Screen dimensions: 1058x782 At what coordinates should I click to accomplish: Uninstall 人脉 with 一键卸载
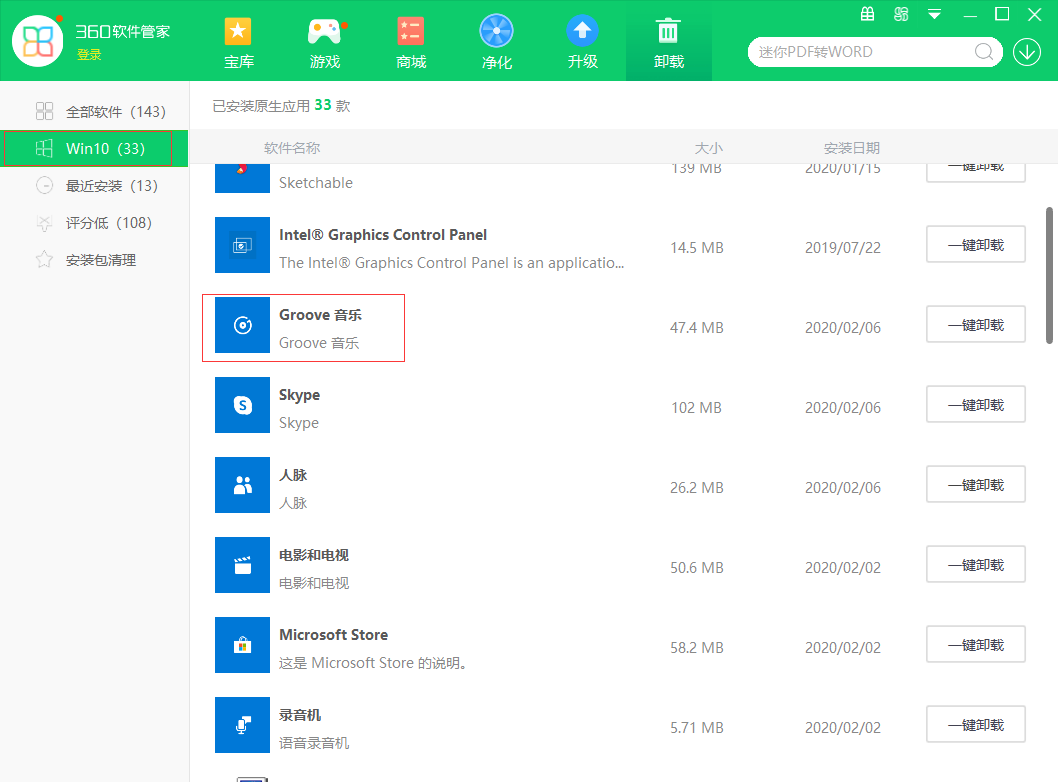pyautogui.click(x=976, y=484)
